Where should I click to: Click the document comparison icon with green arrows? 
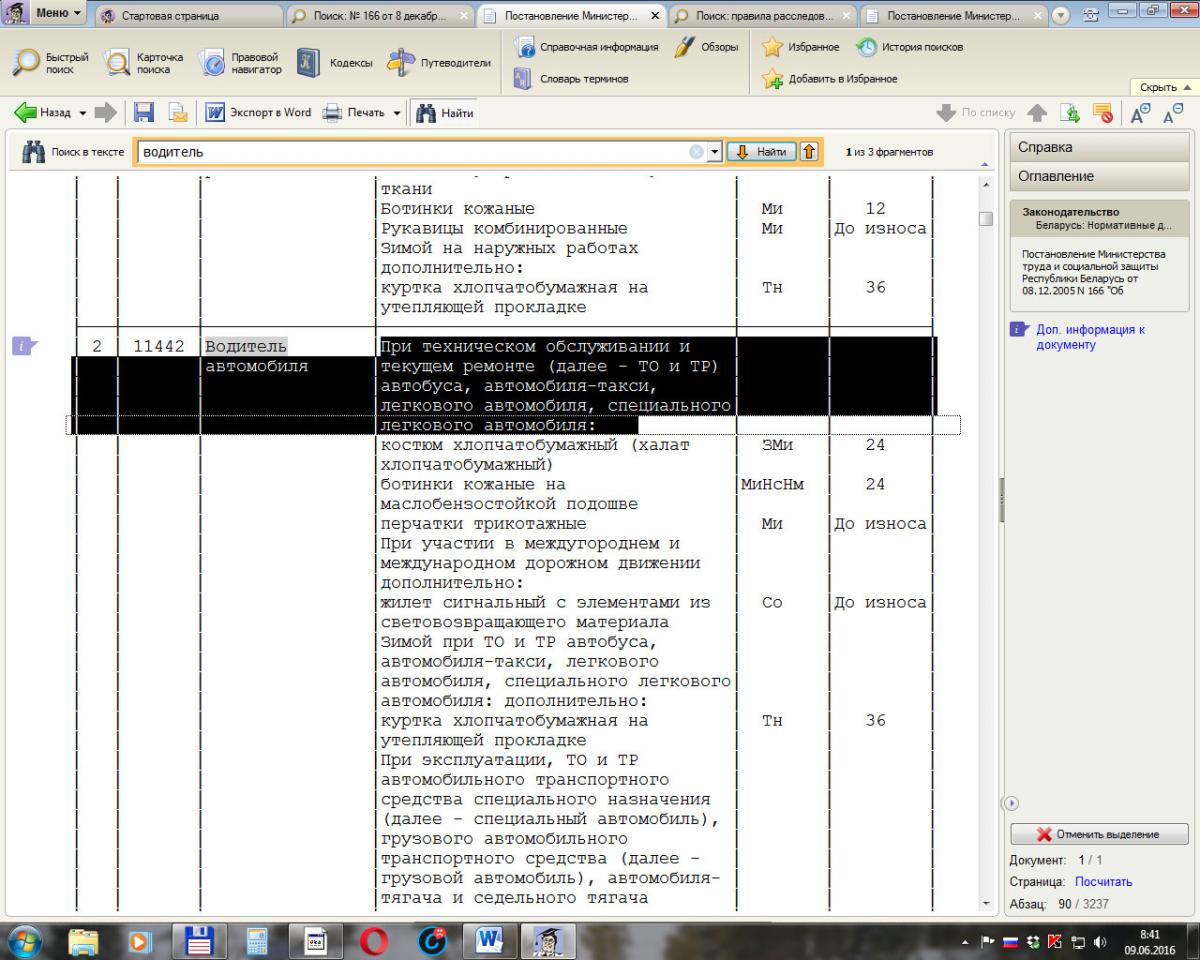[x=1070, y=113]
